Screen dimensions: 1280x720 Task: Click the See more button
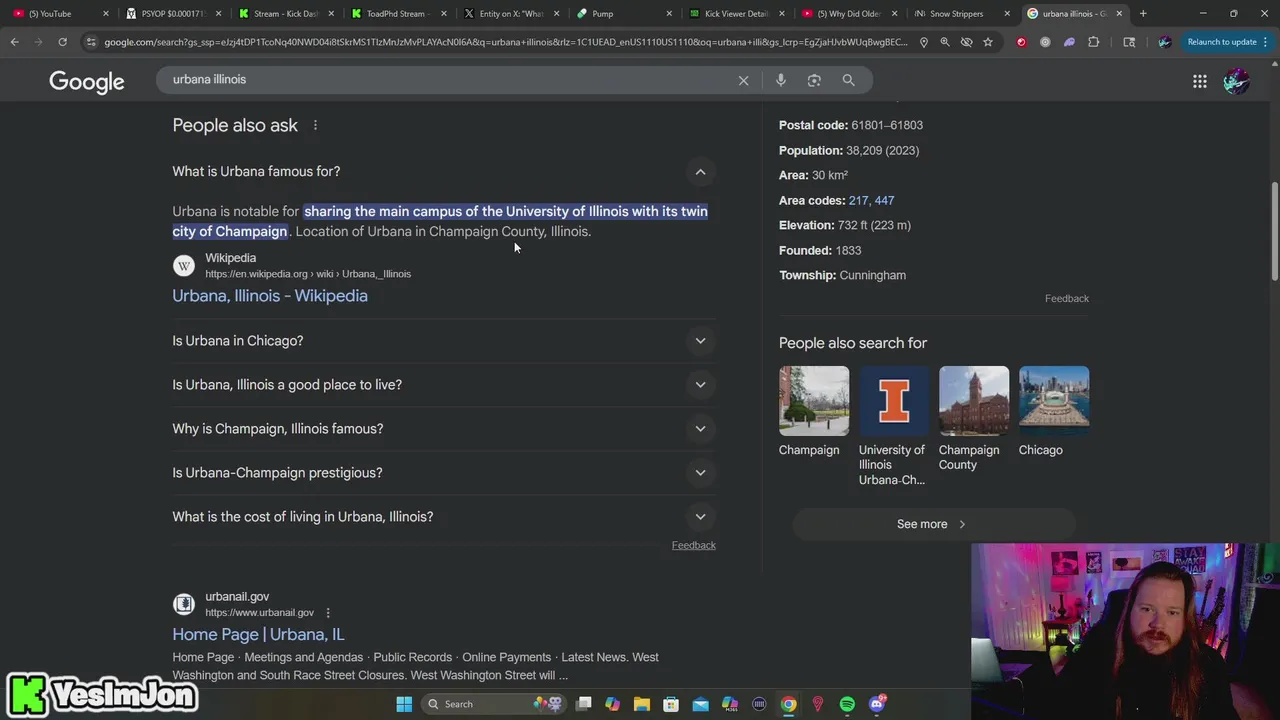click(x=934, y=524)
